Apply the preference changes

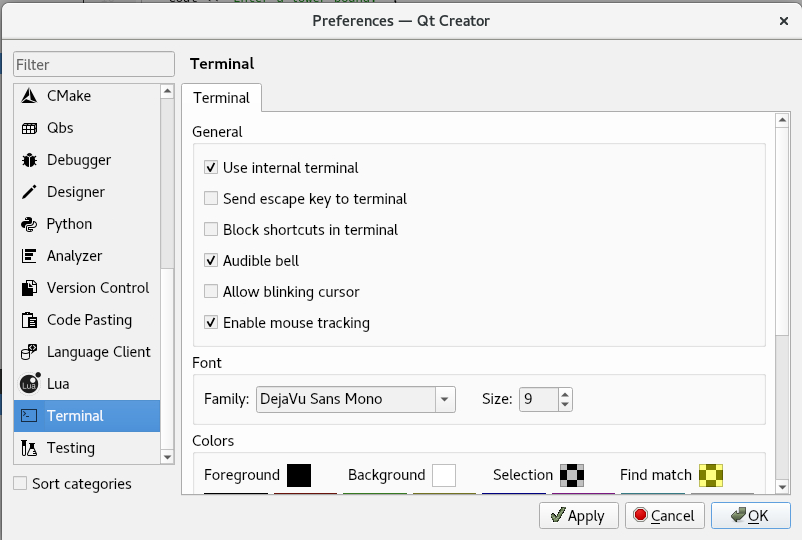(x=578, y=515)
